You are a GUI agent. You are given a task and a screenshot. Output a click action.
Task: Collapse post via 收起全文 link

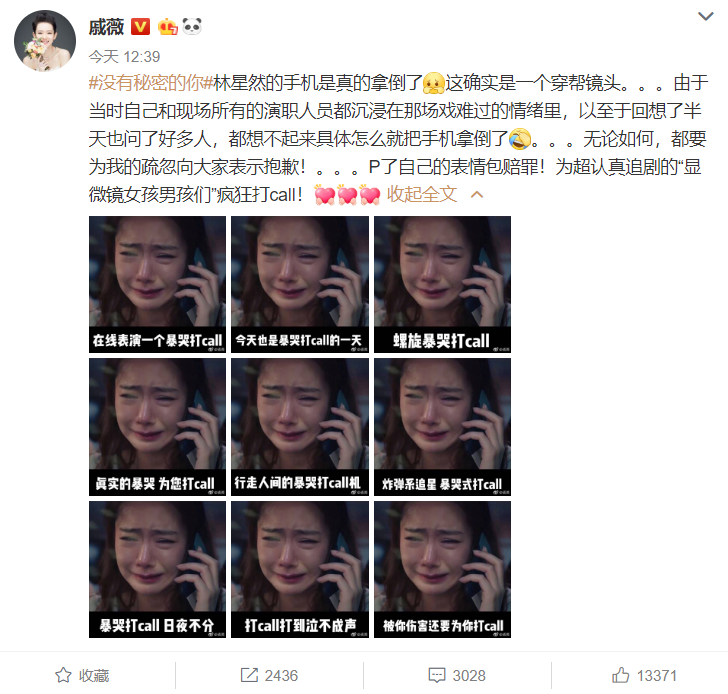(422, 195)
